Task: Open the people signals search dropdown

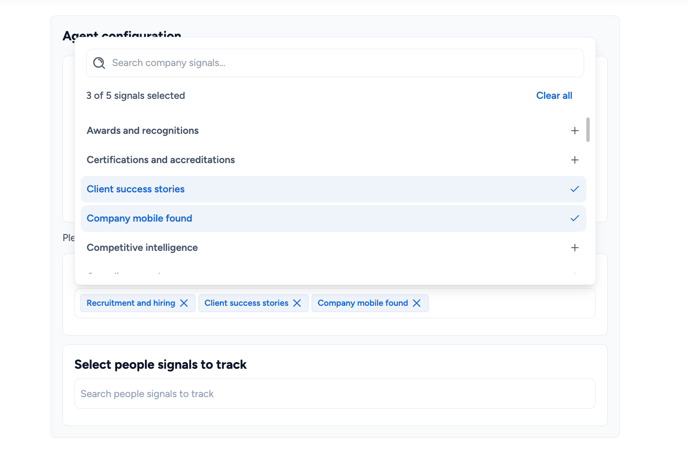Action: click(x=335, y=394)
